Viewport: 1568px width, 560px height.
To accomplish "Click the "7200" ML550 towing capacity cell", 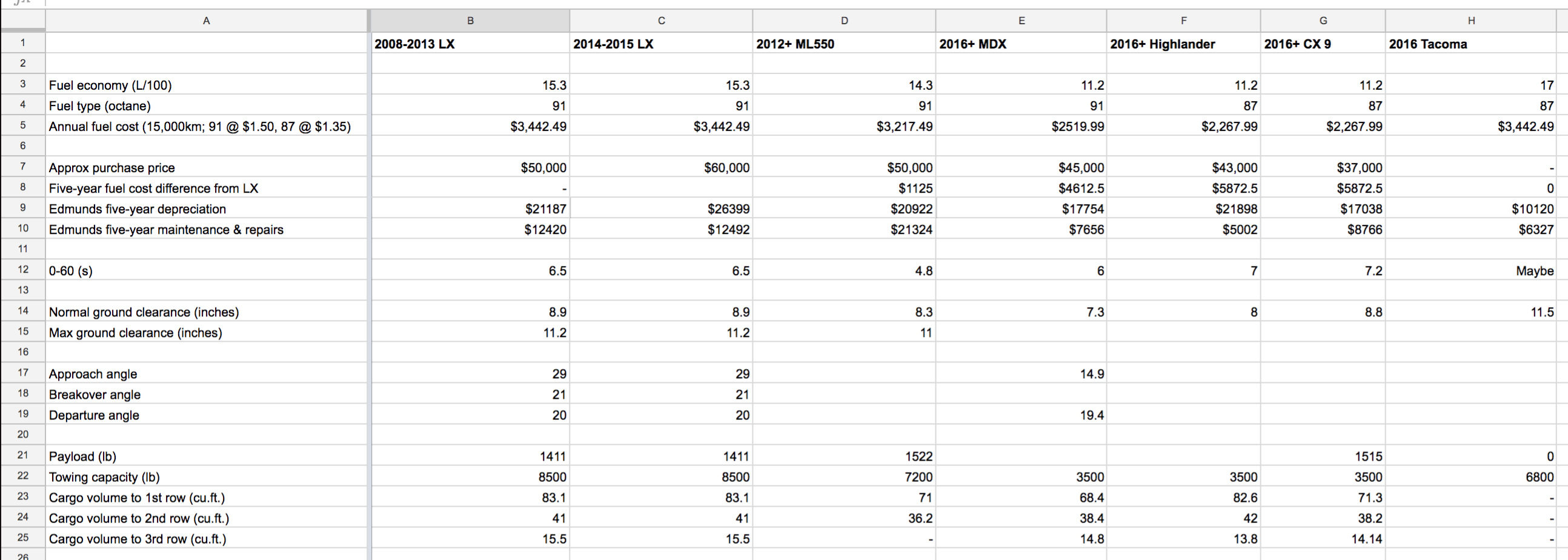I will pos(844,476).
